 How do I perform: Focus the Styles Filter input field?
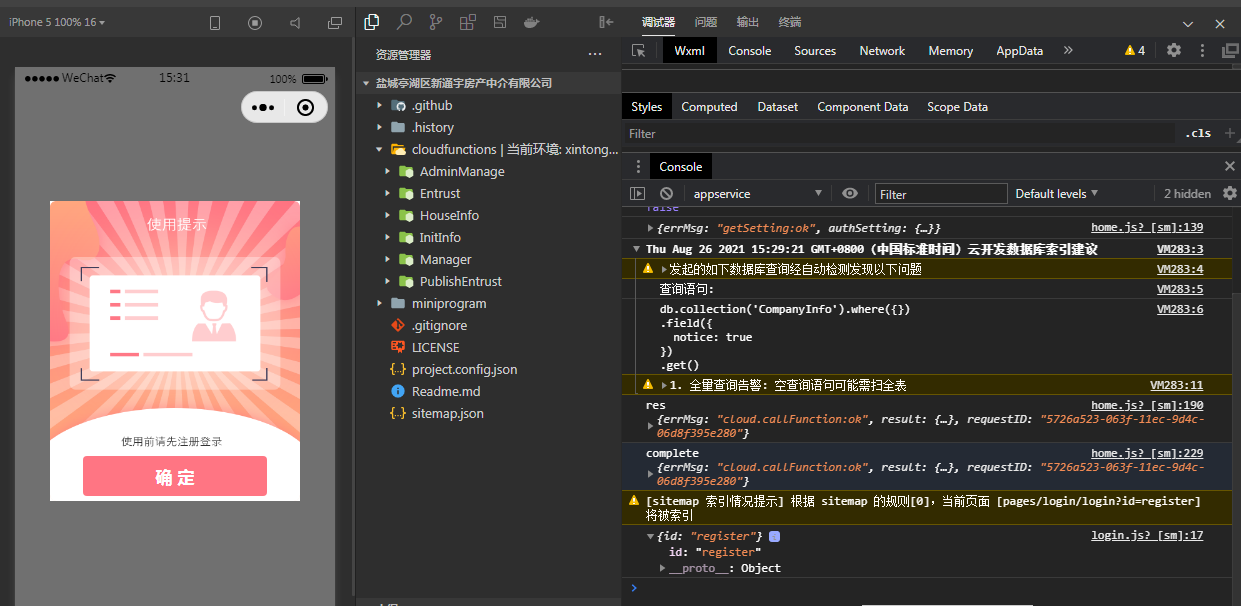[900, 133]
